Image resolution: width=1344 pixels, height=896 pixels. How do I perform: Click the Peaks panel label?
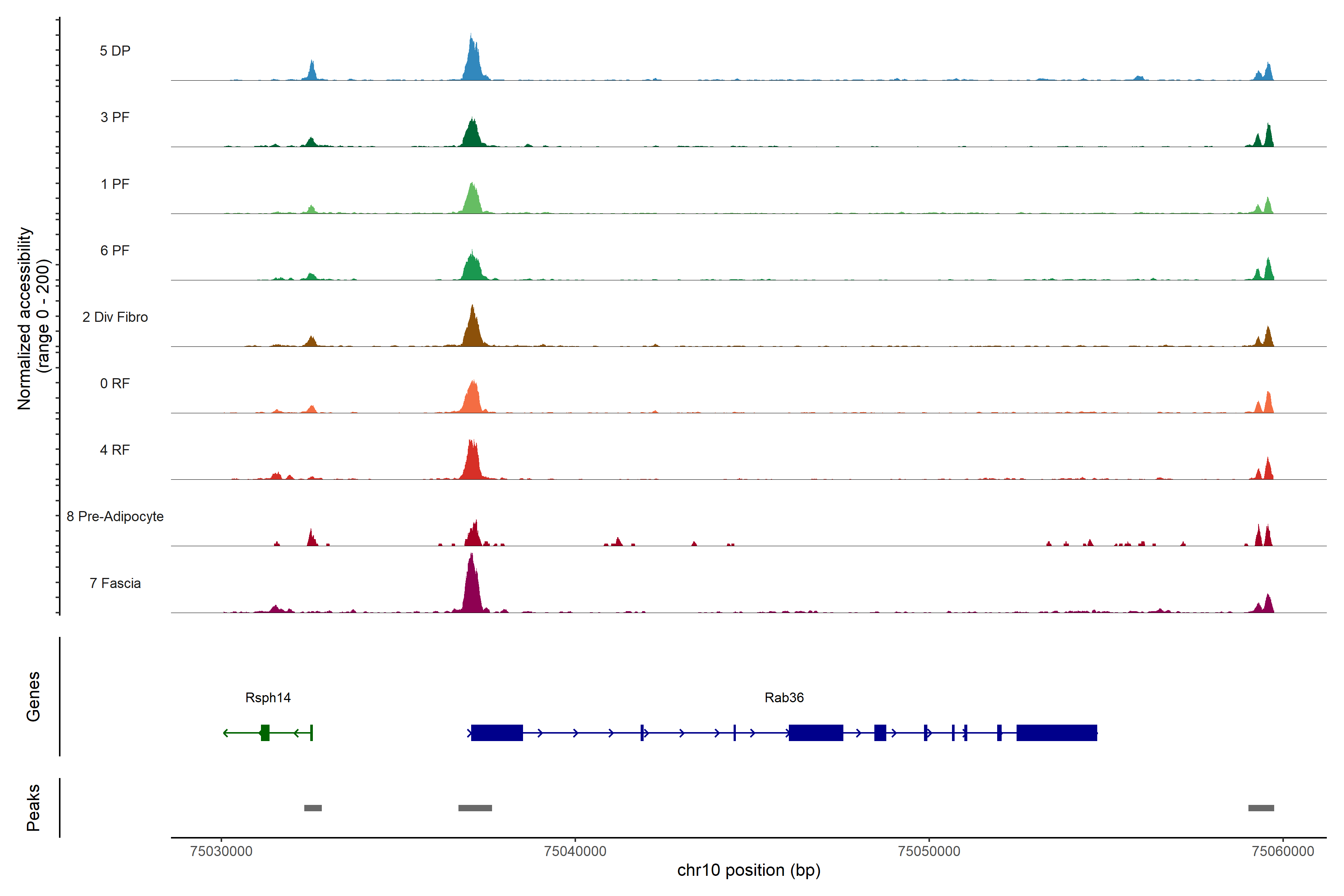33,808
